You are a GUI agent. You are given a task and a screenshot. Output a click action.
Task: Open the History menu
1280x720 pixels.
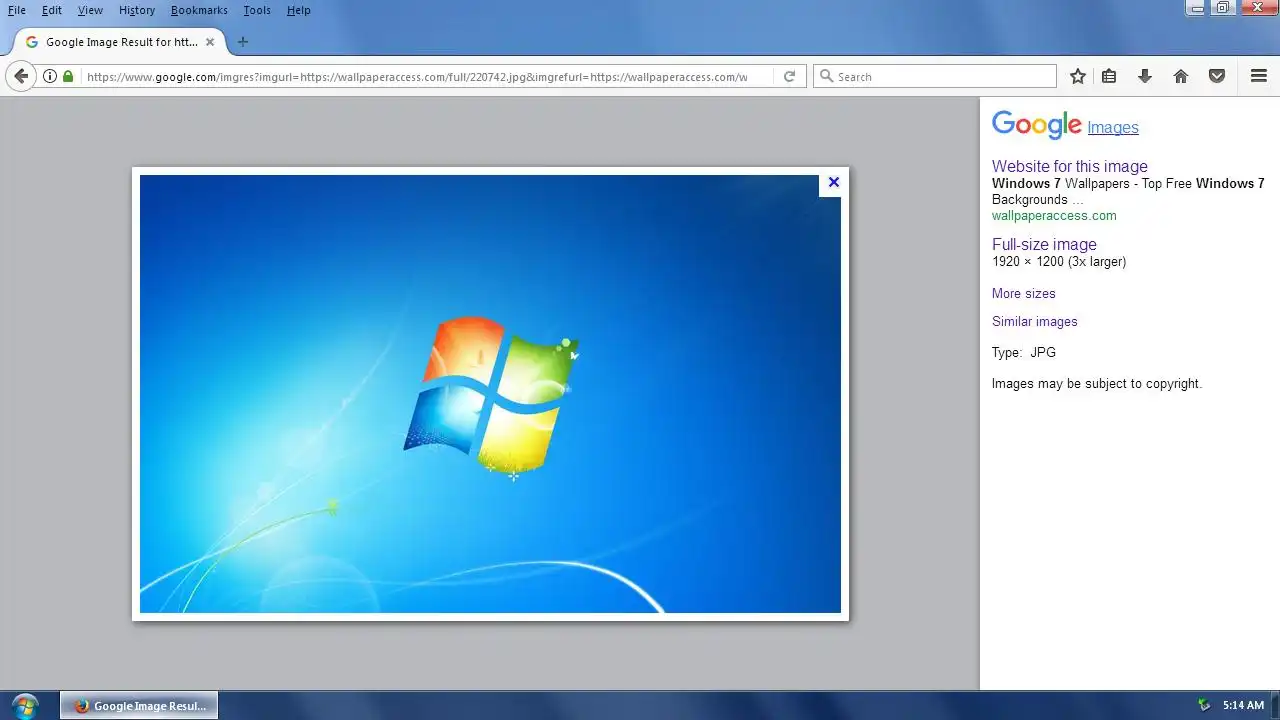(x=137, y=10)
